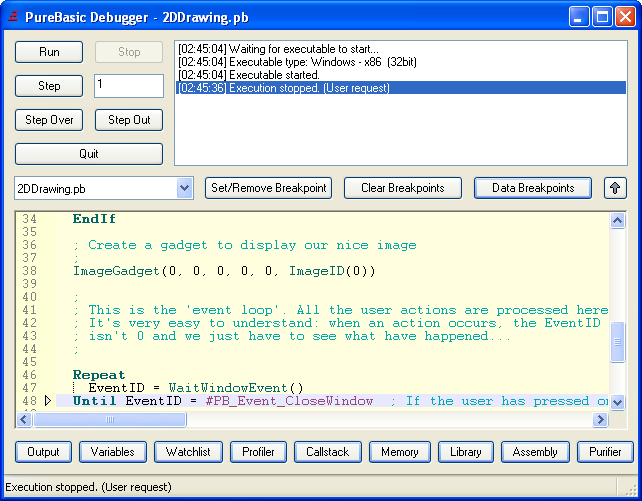Viewport: 642px width, 501px height.
Task: Click the Step button
Action: click(49, 86)
